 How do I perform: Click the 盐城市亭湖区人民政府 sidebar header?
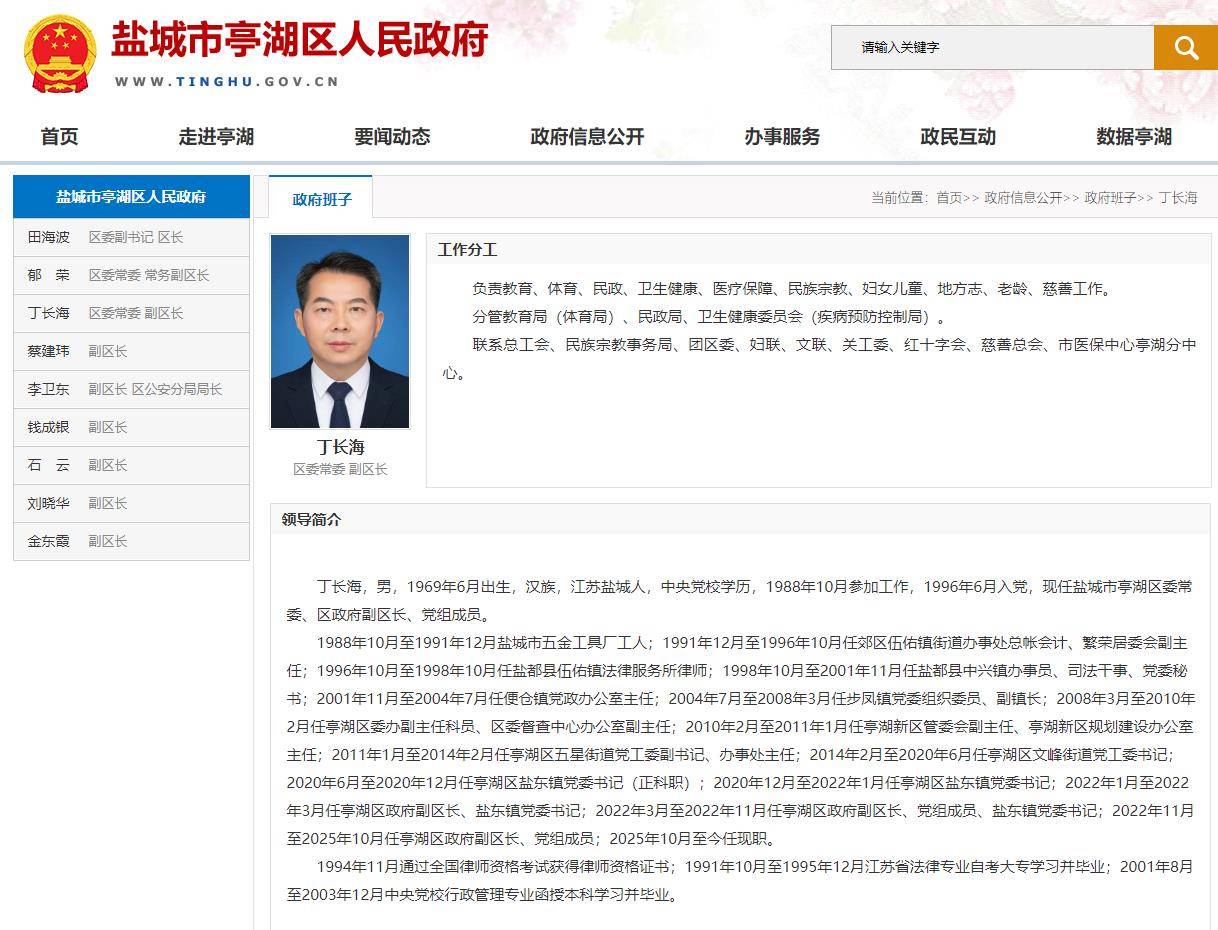pyautogui.click(x=131, y=197)
